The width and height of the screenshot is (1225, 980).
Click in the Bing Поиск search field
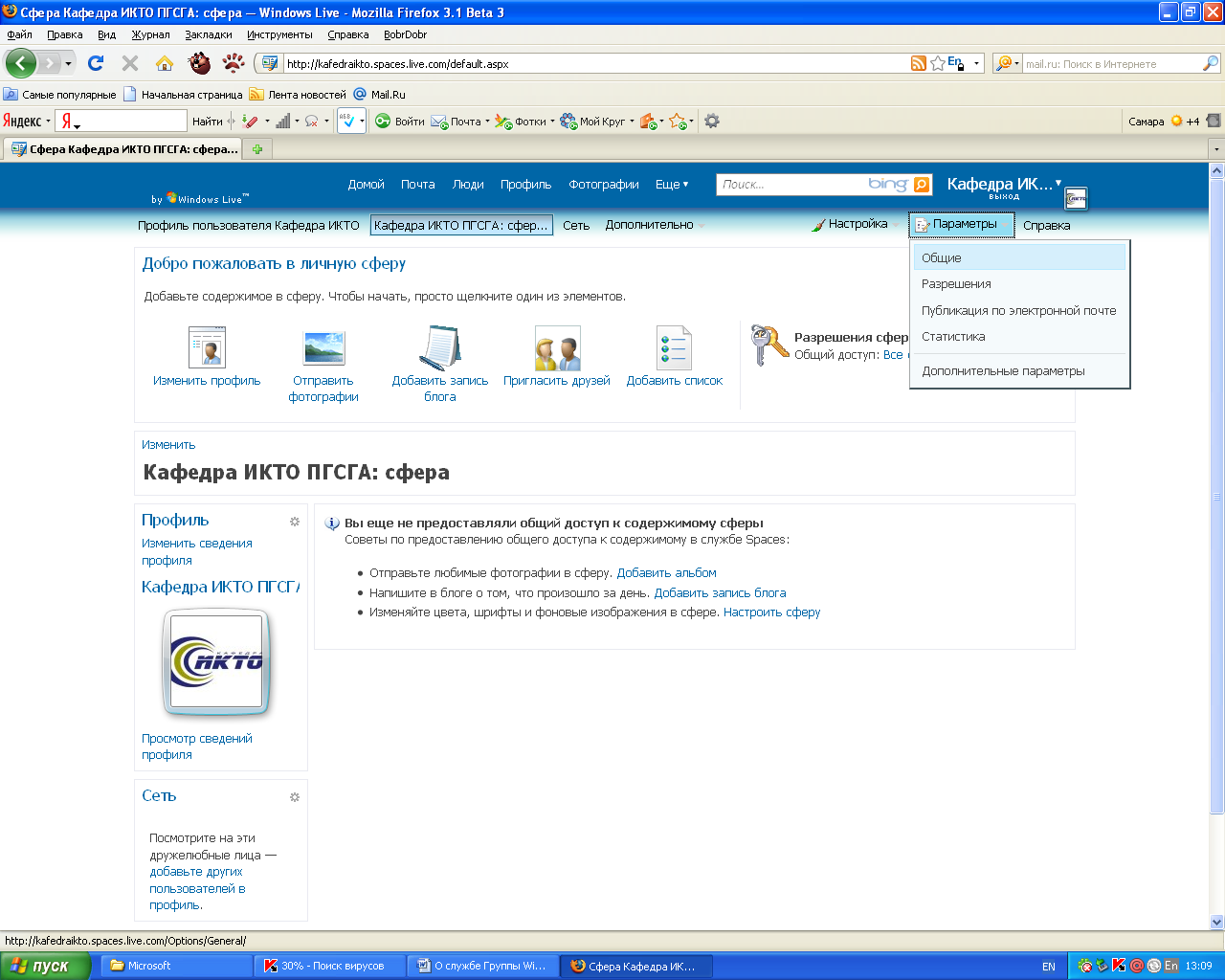(791, 185)
